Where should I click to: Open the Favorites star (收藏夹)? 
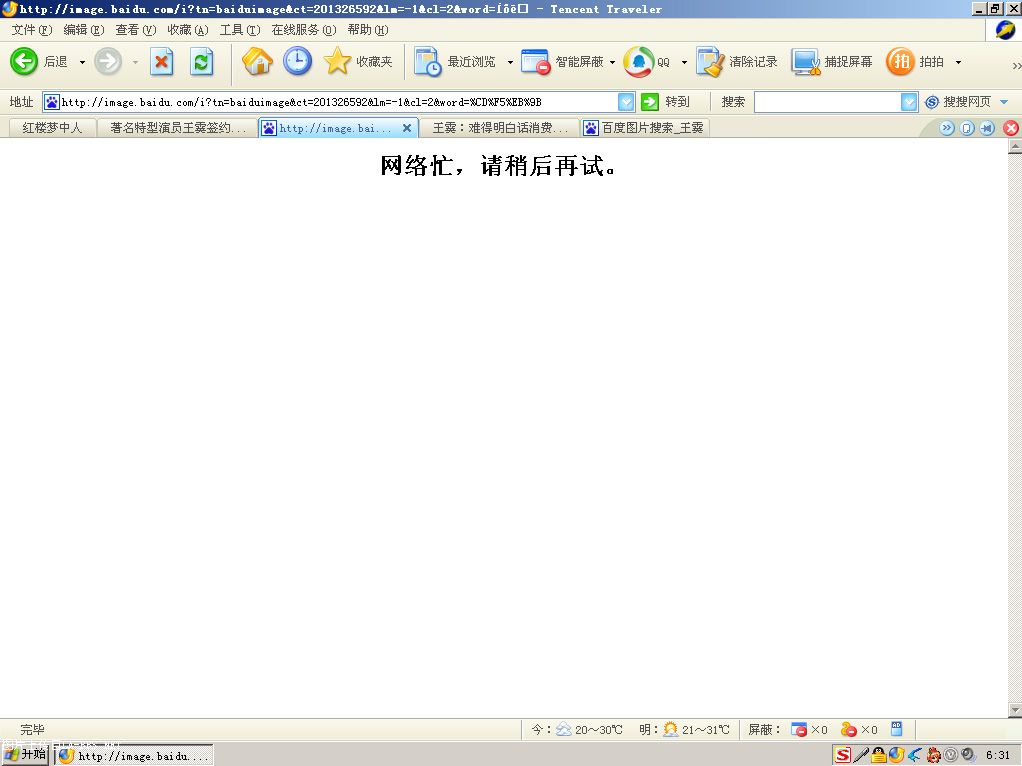(x=338, y=62)
